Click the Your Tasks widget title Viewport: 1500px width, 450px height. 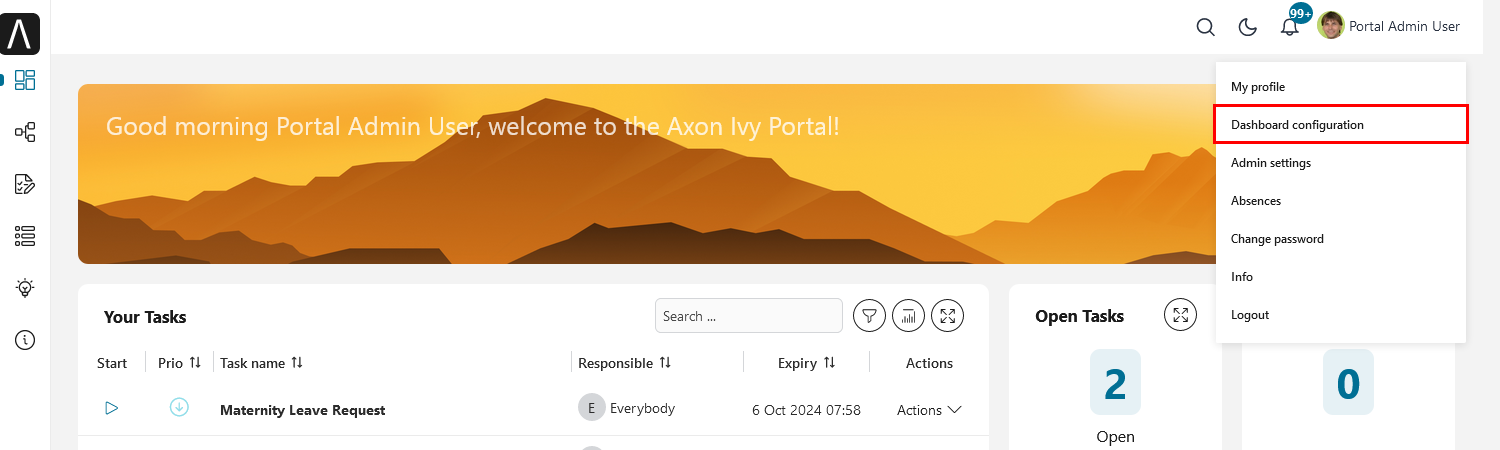[x=145, y=317]
